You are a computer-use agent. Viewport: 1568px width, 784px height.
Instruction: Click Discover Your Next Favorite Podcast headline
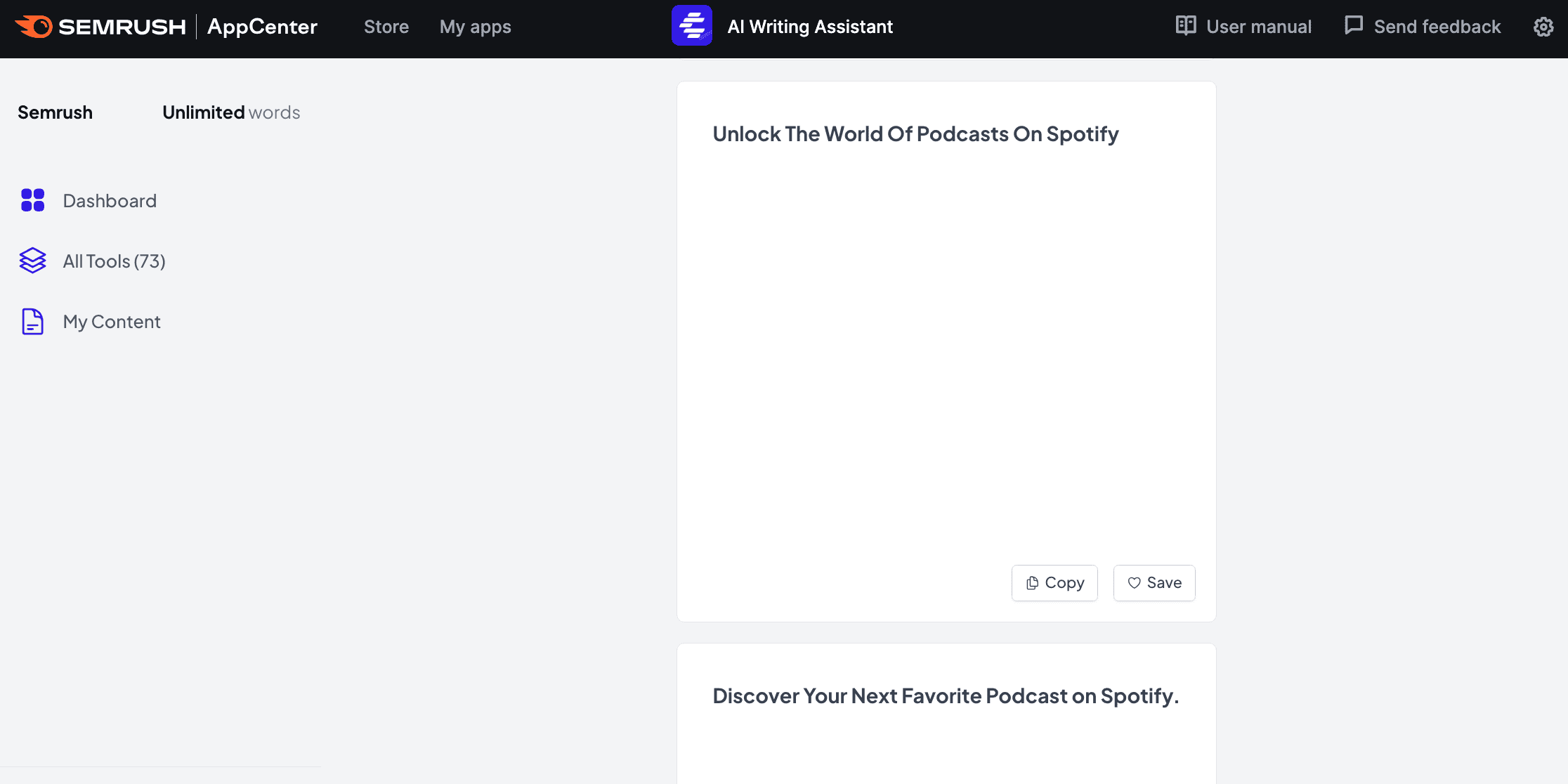945,696
